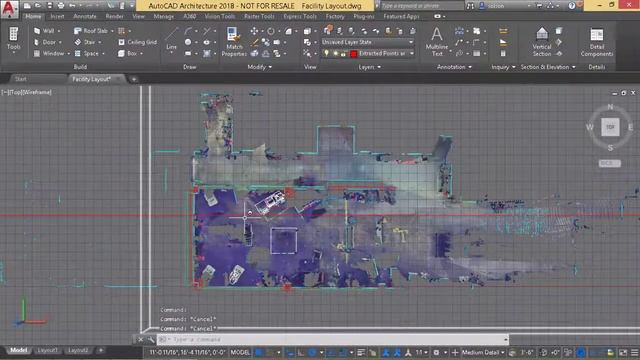Open the Multiline Text tool

point(437,42)
